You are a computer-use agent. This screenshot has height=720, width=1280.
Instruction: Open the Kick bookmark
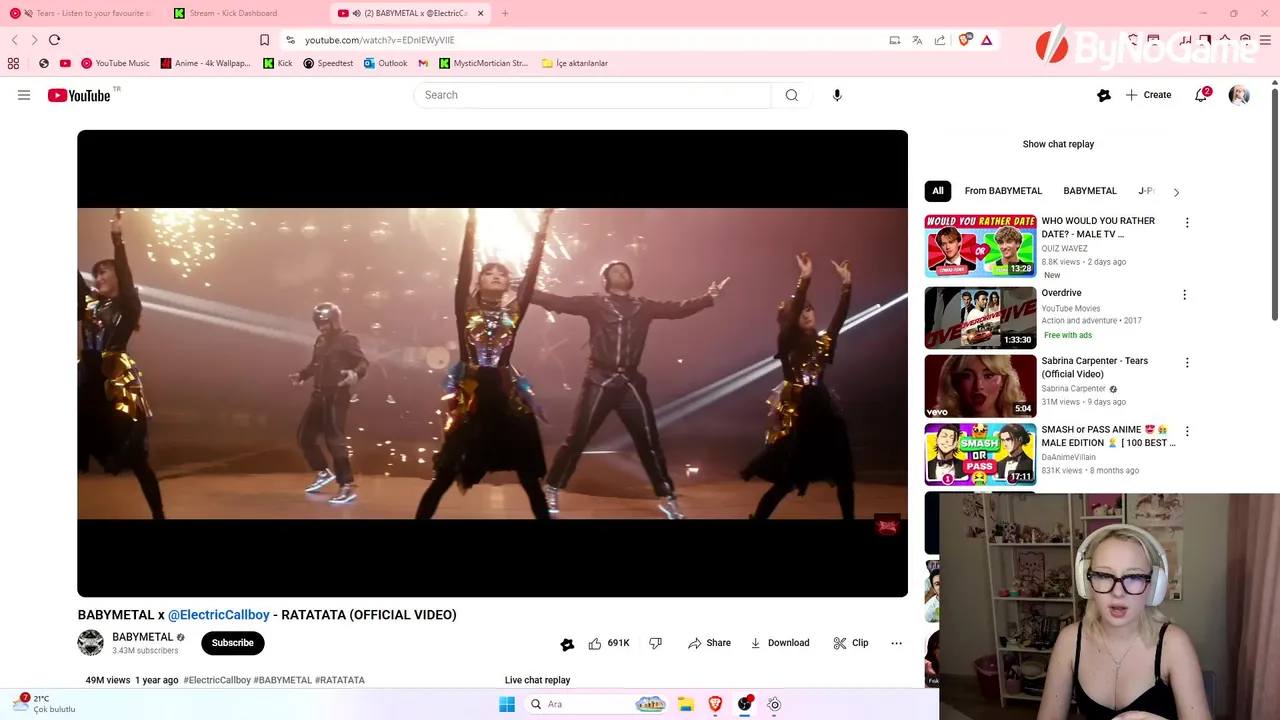coord(278,63)
